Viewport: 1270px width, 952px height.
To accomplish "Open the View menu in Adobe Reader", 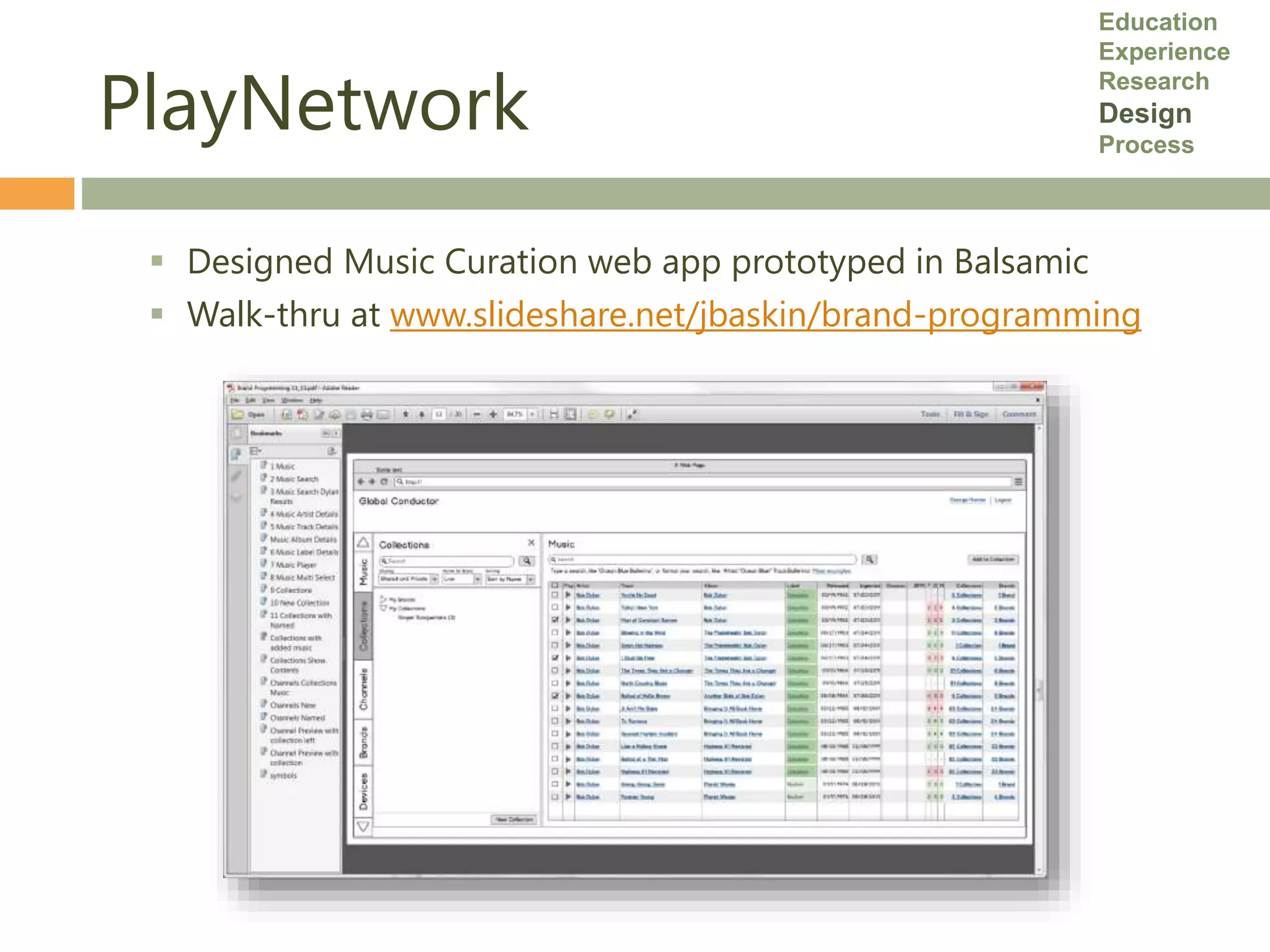I will (x=268, y=400).
